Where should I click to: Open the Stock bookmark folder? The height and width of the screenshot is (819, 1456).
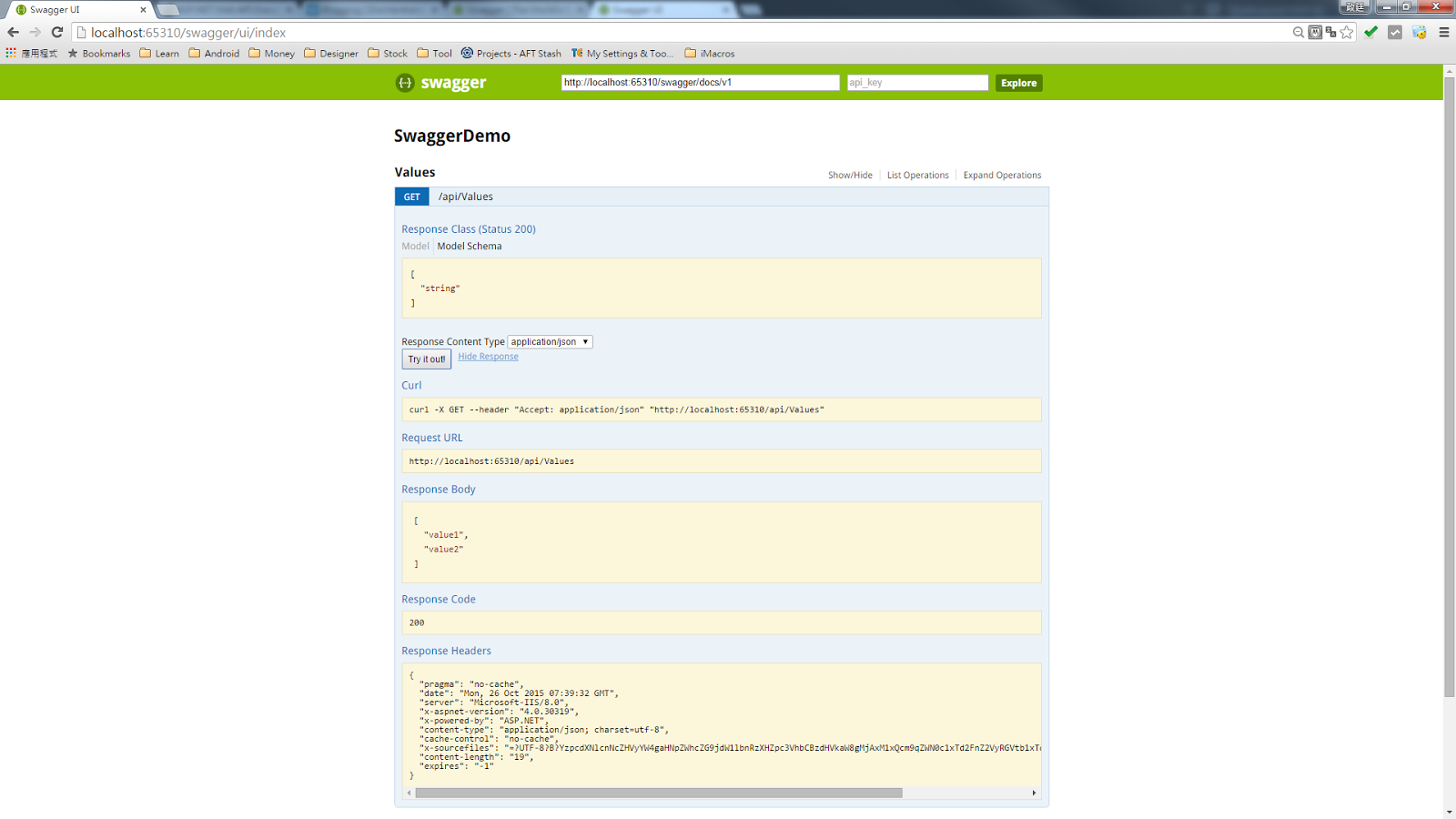tap(388, 53)
